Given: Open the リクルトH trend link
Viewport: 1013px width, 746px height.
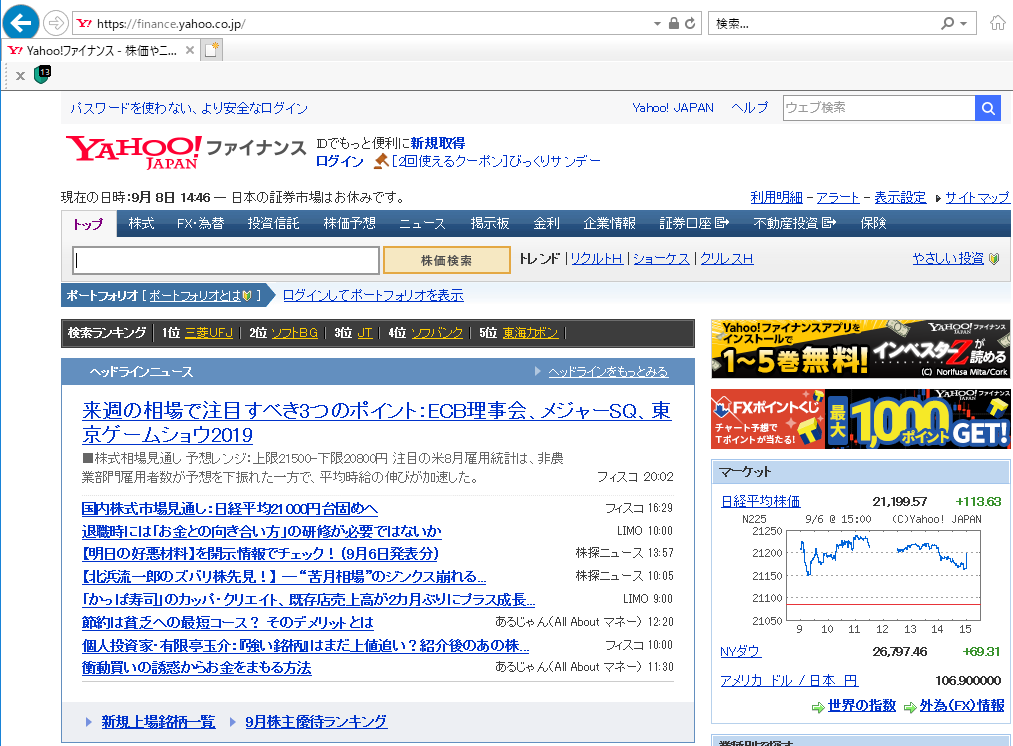Looking at the screenshot, I should (x=596, y=259).
